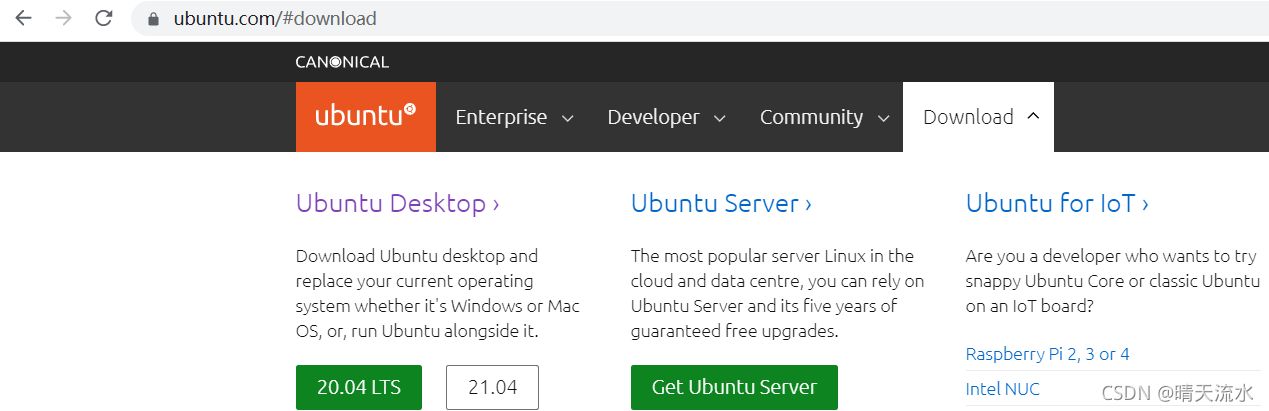Image resolution: width=1269 pixels, height=411 pixels.
Task: Collapse the Download menu using its caret
Action: point(1033,116)
